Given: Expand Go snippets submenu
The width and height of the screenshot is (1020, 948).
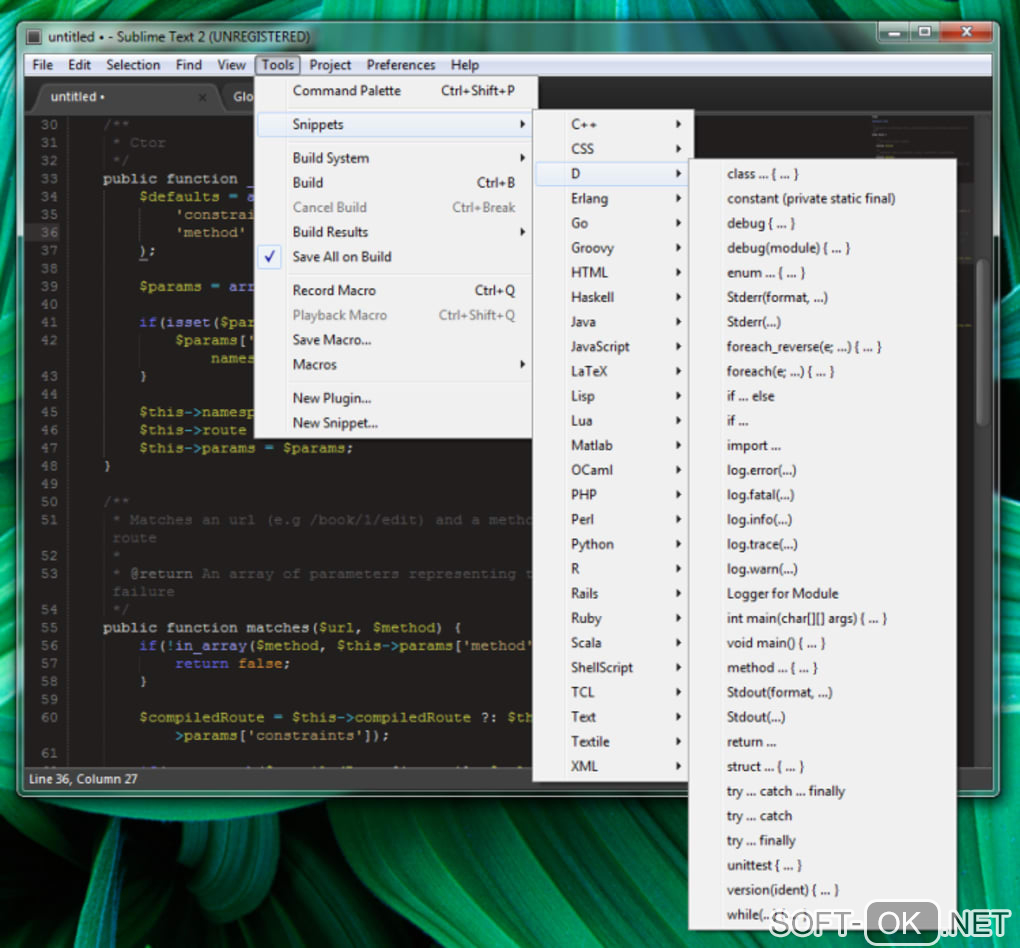Looking at the screenshot, I should (x=613, y=223).
